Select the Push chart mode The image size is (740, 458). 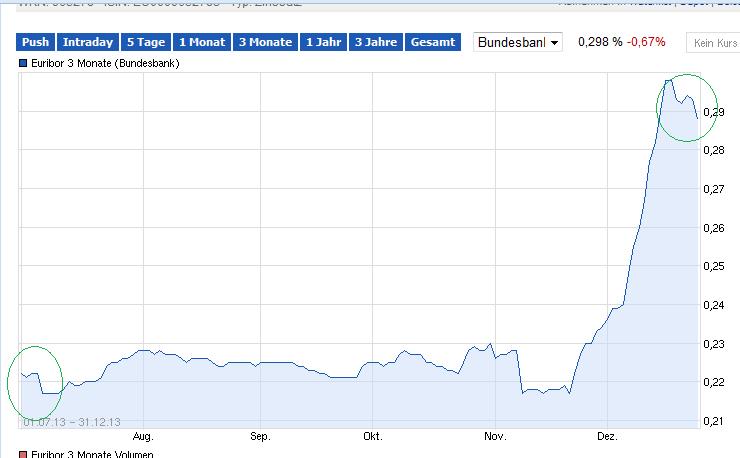coord(35,42)
